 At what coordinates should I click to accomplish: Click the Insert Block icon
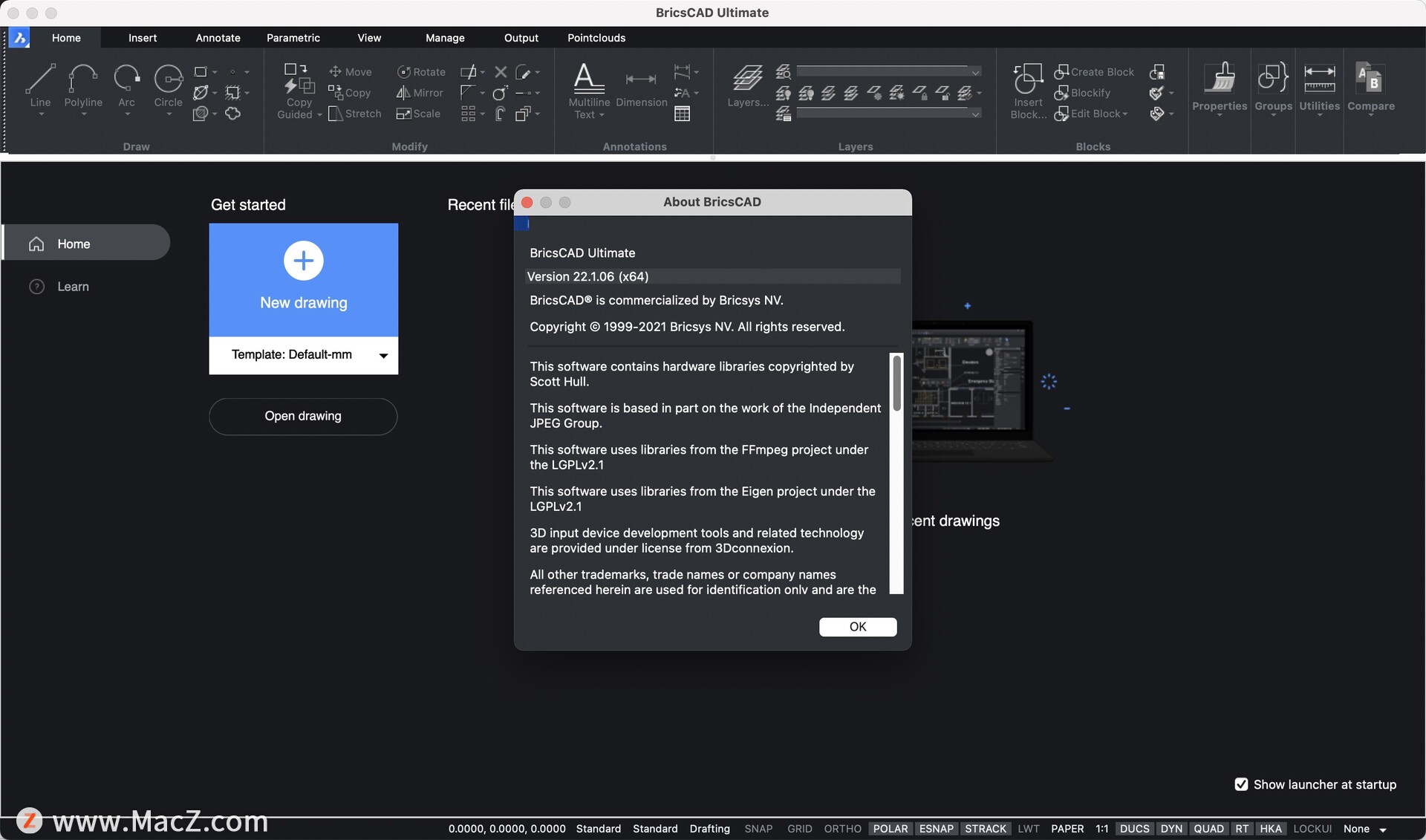pyautogui.click(x=1029, y=90)
